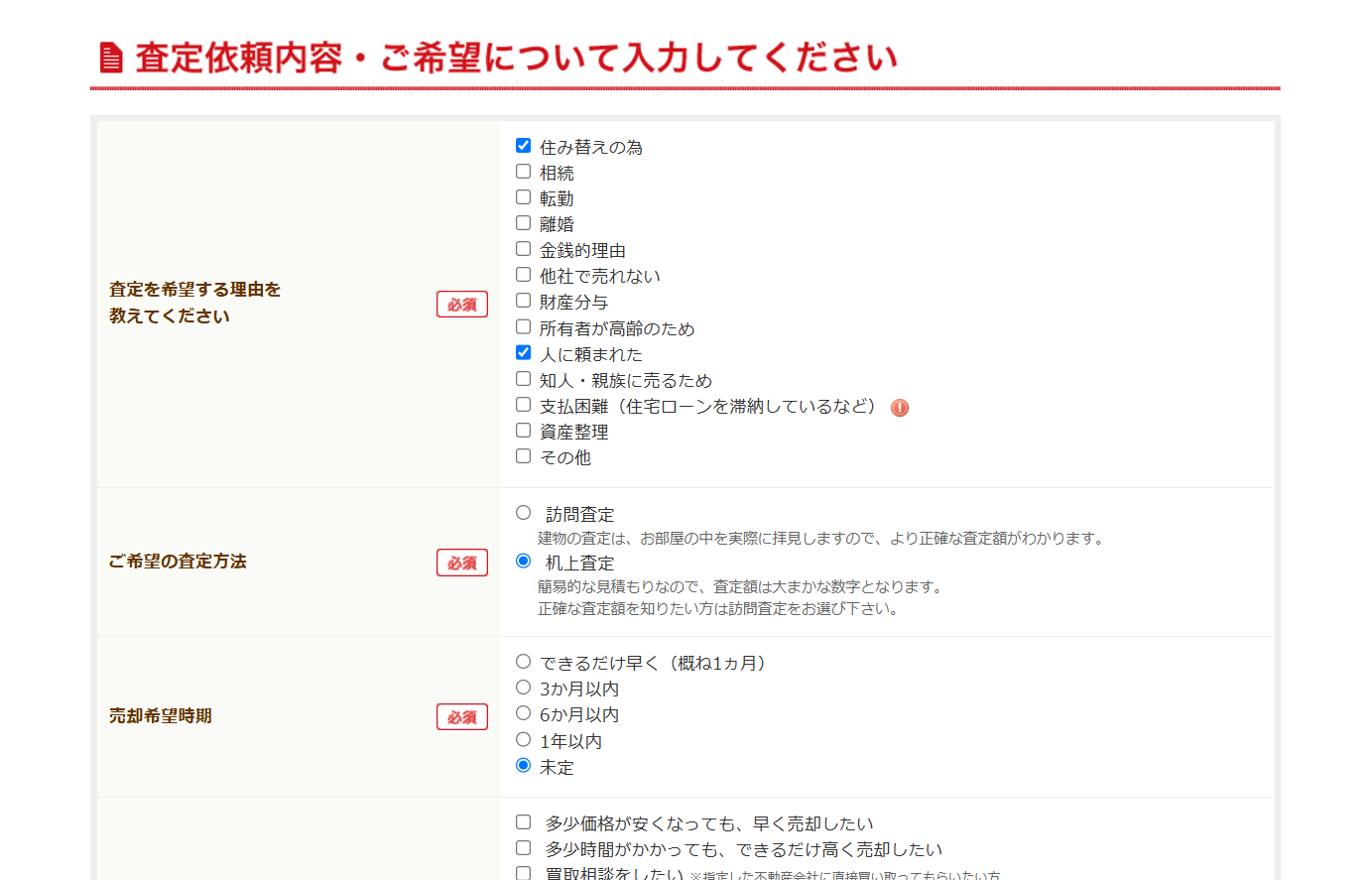The width and height of the screenshot is (1372, 880).
Task: Select the 離婚 checkbox
Action: click(x=523, y=223)
